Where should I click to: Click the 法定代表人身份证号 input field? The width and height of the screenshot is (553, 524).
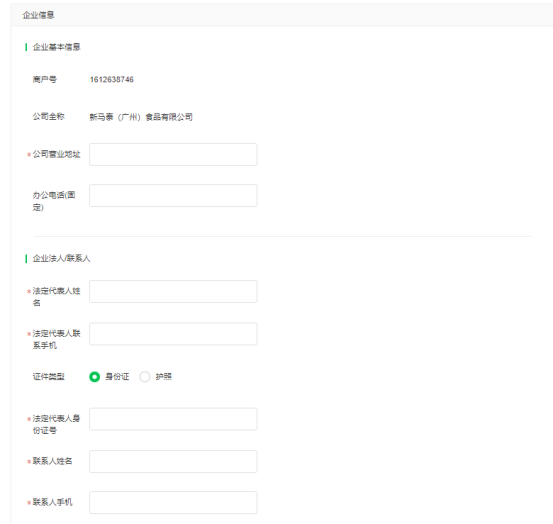coord(173,419)
